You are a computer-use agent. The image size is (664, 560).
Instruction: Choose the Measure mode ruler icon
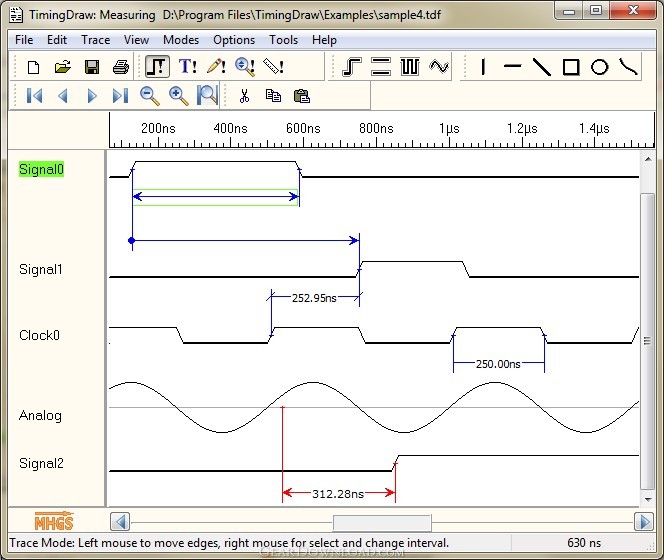tap(274, 67)
